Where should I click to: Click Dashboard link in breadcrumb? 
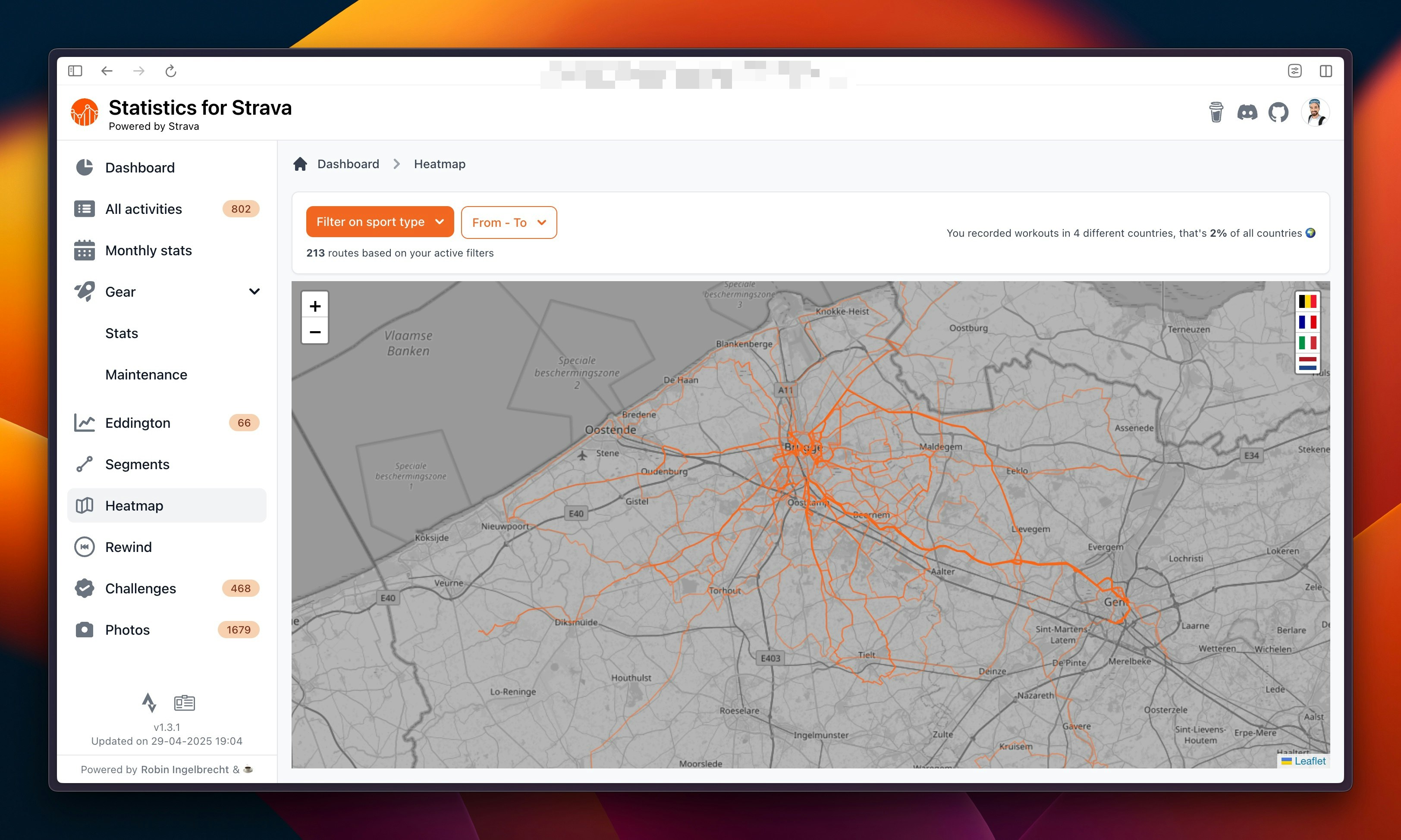pyautogui.click(x=348, y=164)
